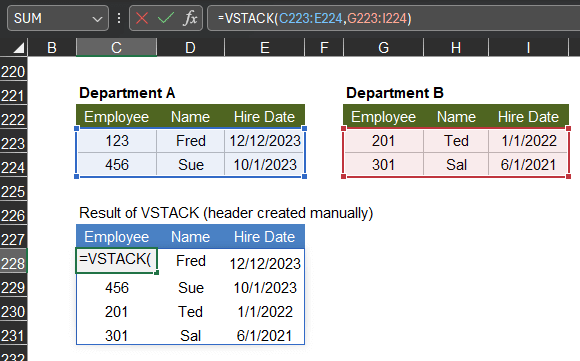This screenshot has height=361, width=580.
Task: Click Fred in Department A table
Action: click(190, 141)
